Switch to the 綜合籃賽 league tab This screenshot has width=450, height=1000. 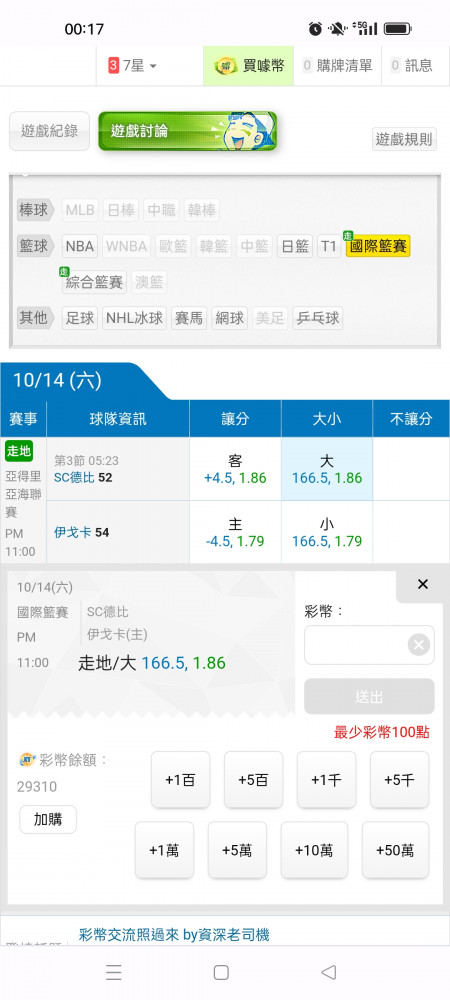(94, 282)
